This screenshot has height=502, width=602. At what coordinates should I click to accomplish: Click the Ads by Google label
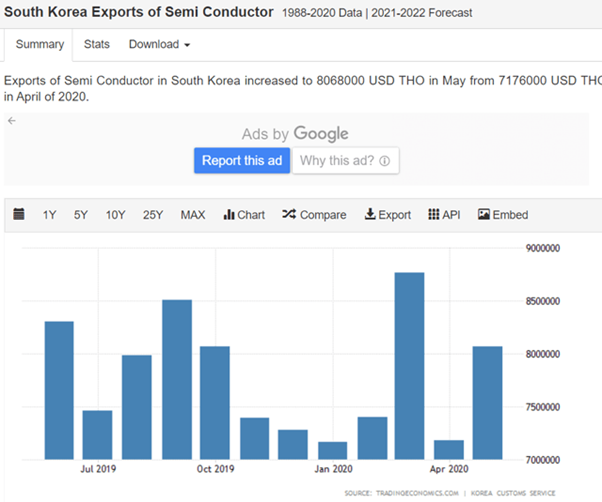(295, 134)
